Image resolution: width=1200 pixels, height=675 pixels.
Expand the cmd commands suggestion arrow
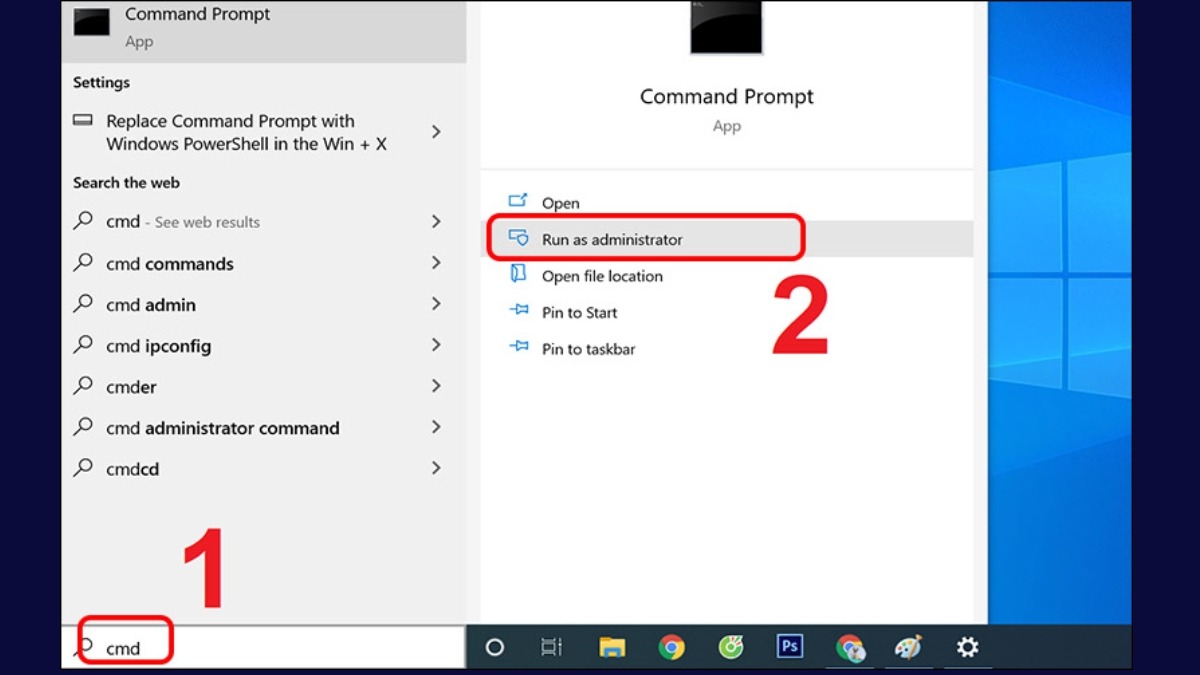(x=436, y=263)
